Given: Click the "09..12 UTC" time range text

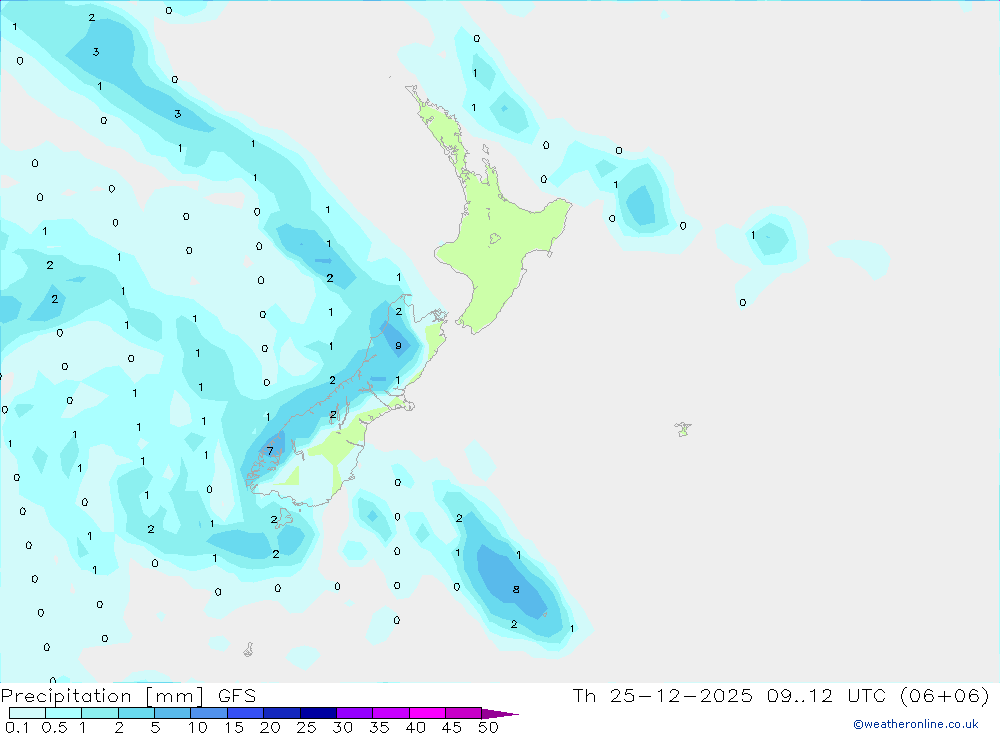Looking at the screenshot, I should coord(826,695).
